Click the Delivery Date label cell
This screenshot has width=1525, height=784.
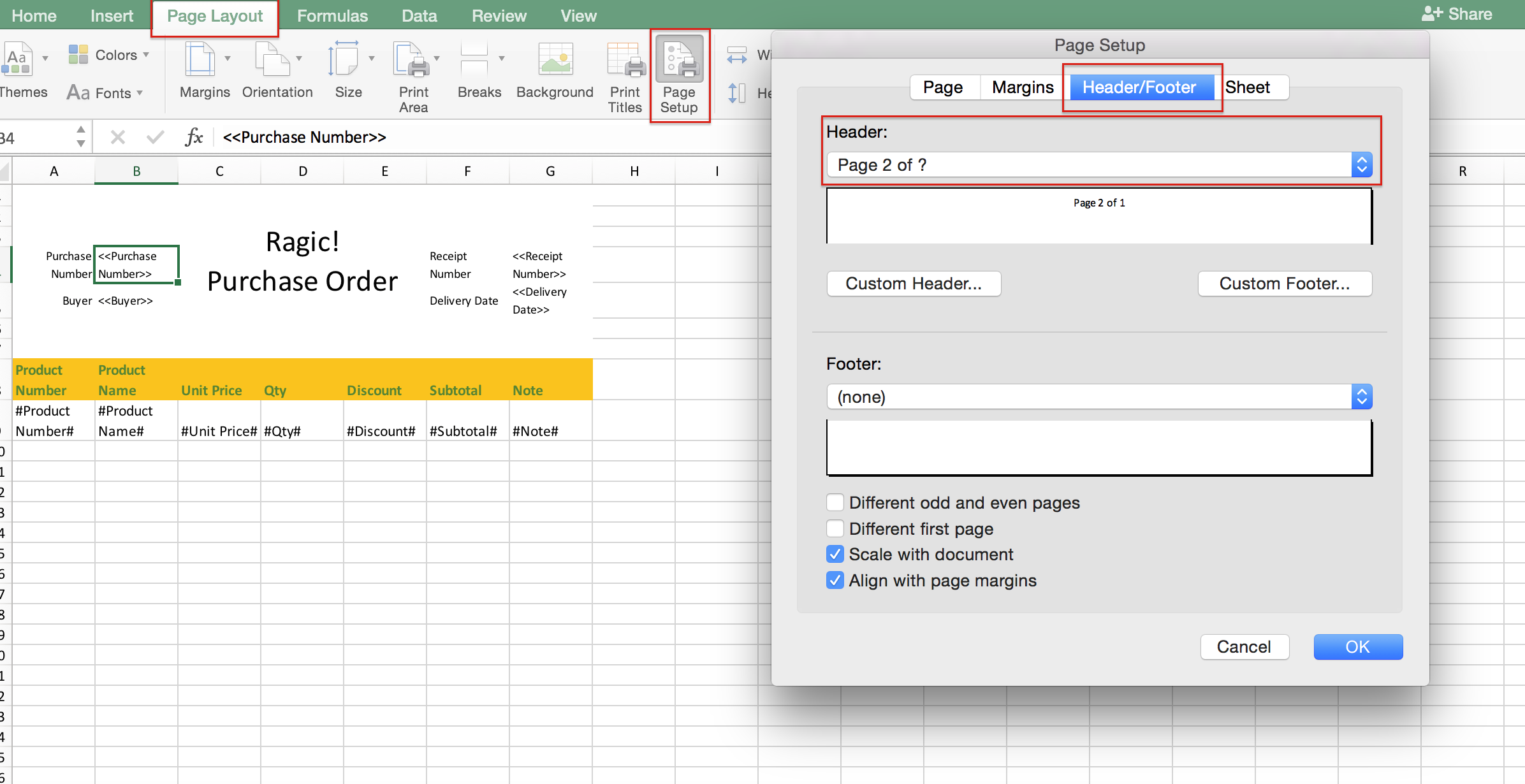(x=467, y=301)
